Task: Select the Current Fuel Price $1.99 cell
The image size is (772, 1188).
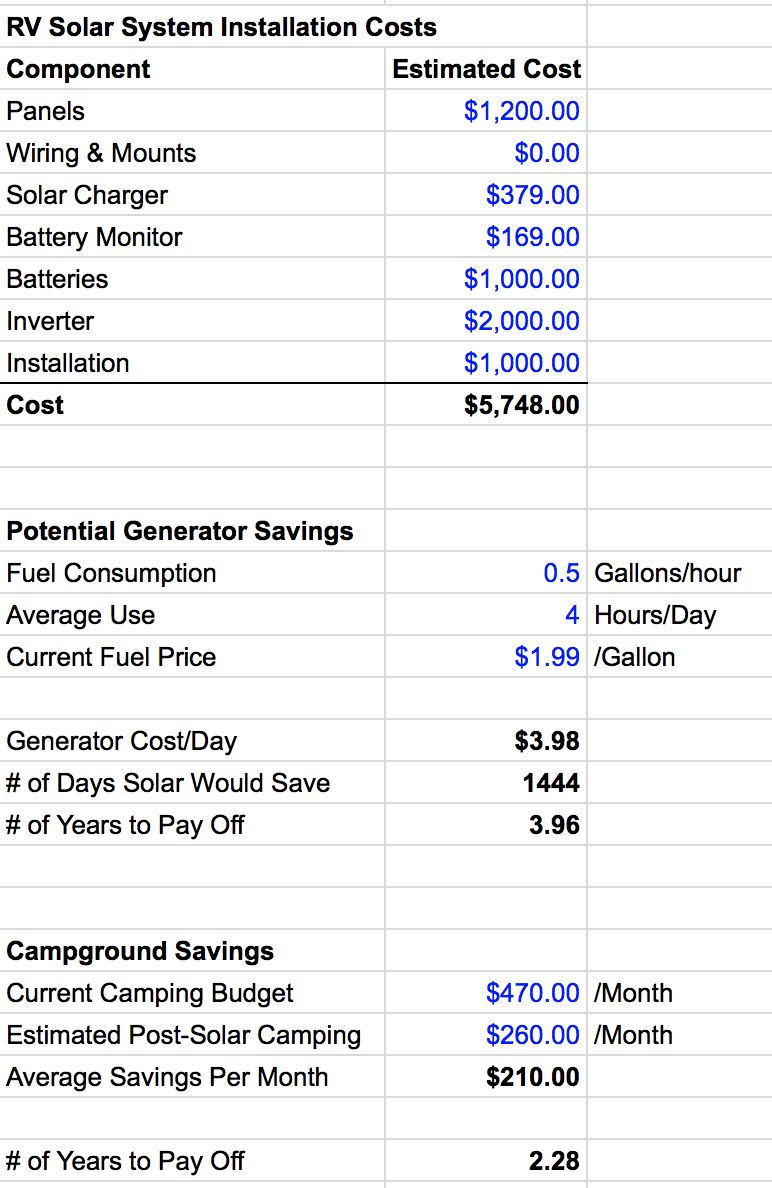Action: (x=546, y=657)
